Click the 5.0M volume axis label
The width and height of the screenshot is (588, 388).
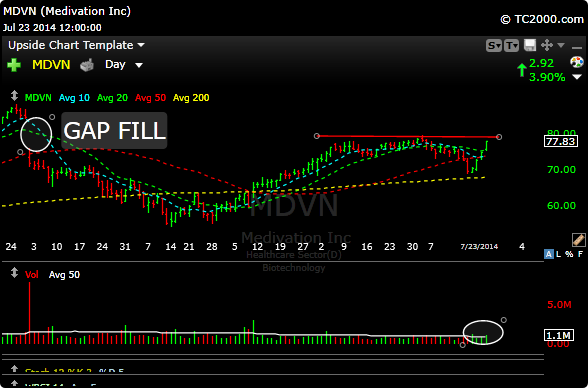pos(559,304)
